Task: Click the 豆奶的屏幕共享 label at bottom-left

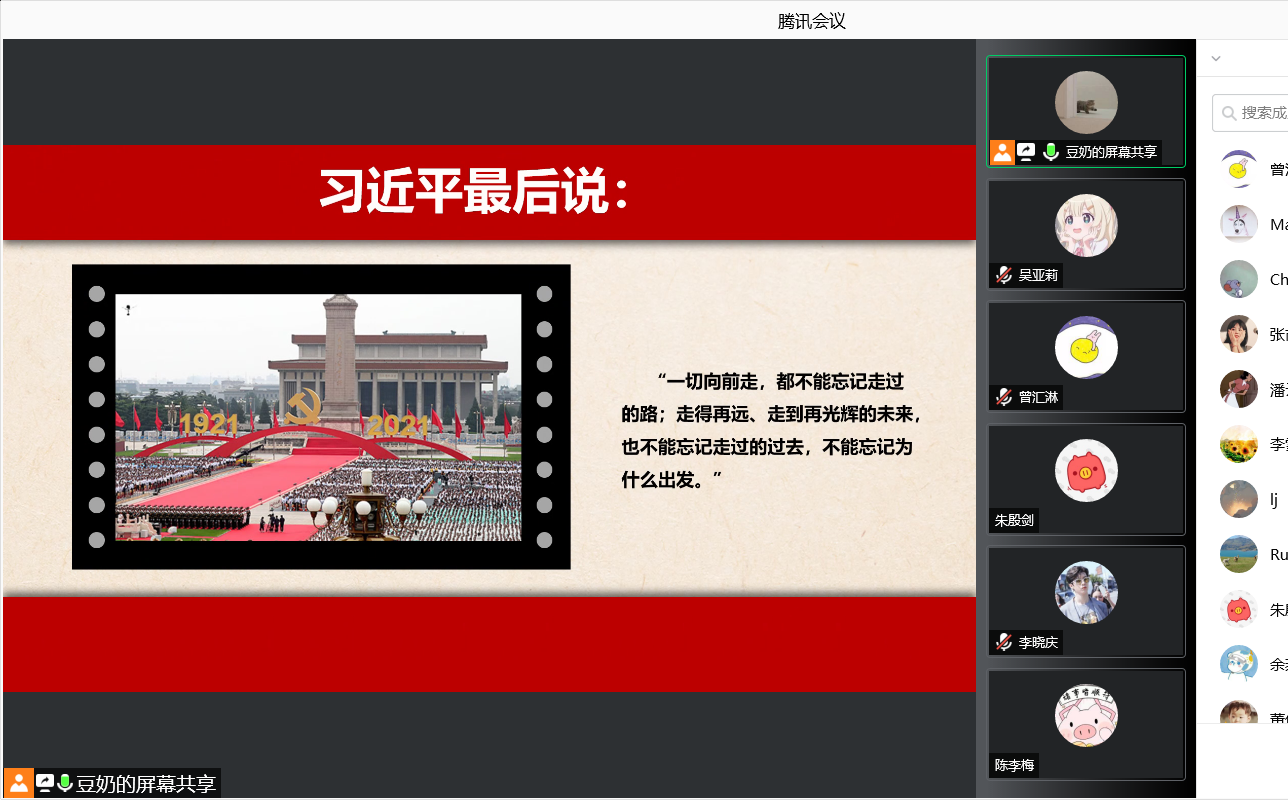Action: (x=146, y=784)
